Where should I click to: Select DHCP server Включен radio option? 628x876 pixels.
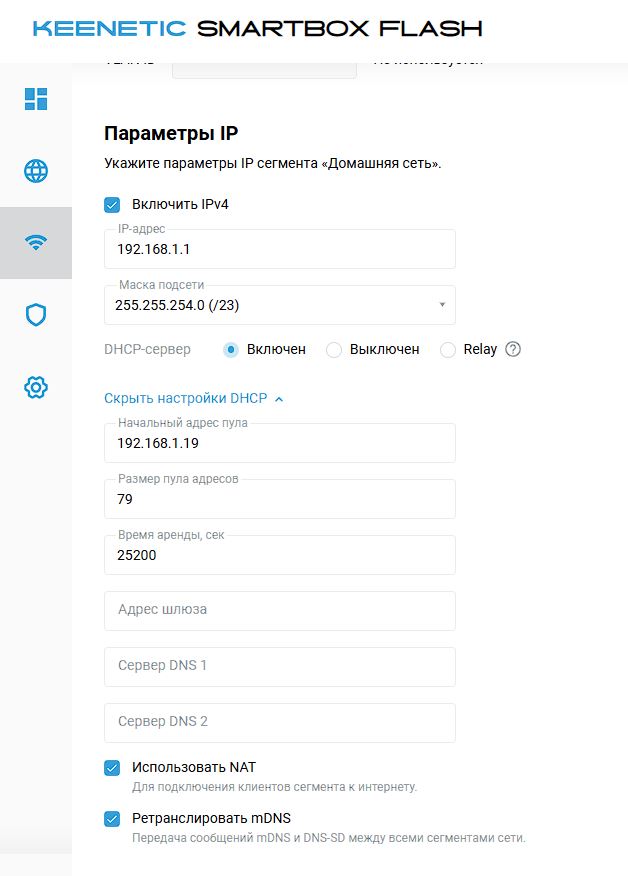pos(231,350)
